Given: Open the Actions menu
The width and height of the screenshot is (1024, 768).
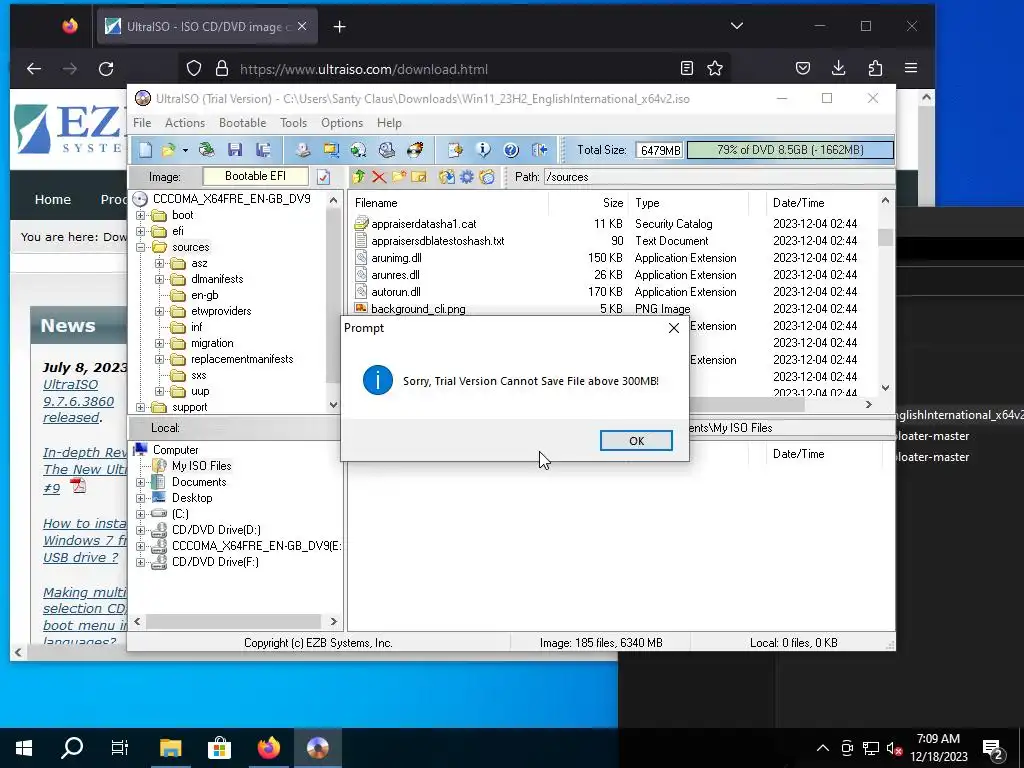Looking at the screenshot, I should point(185,123).
